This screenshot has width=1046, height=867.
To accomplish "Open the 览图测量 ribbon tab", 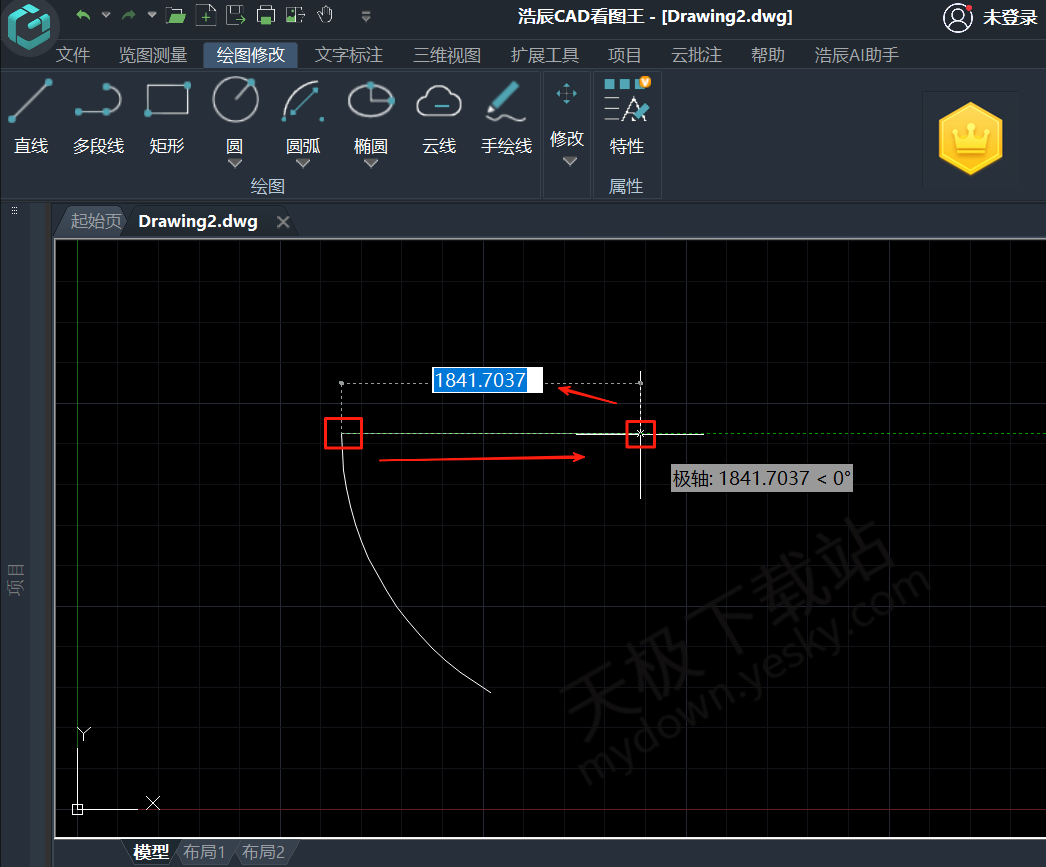I will coord(153,55).
